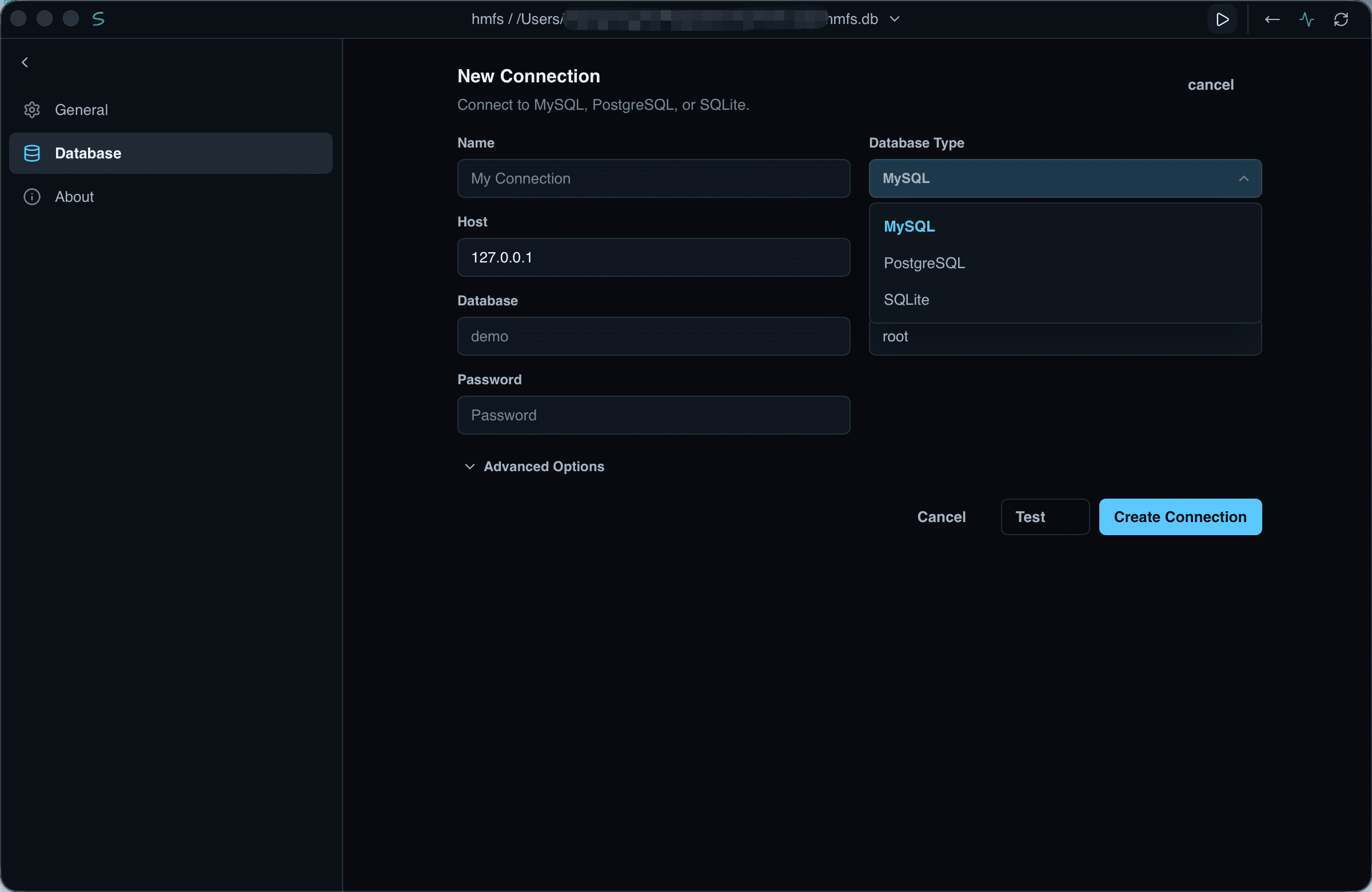Collapse the Database Type MySQL dropdown
Viewport: 1372px width, 892px height.
pos(1066,179)
